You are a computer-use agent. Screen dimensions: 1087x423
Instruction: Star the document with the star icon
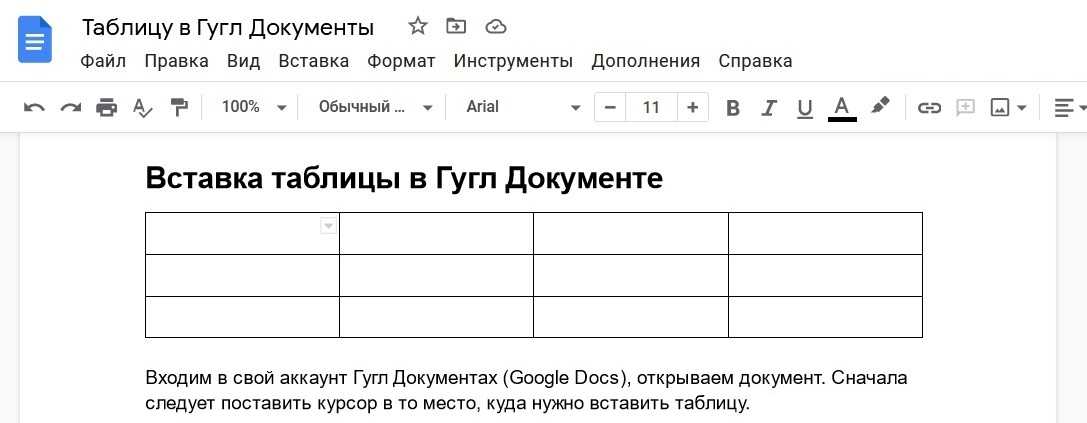tap(418, 26)
